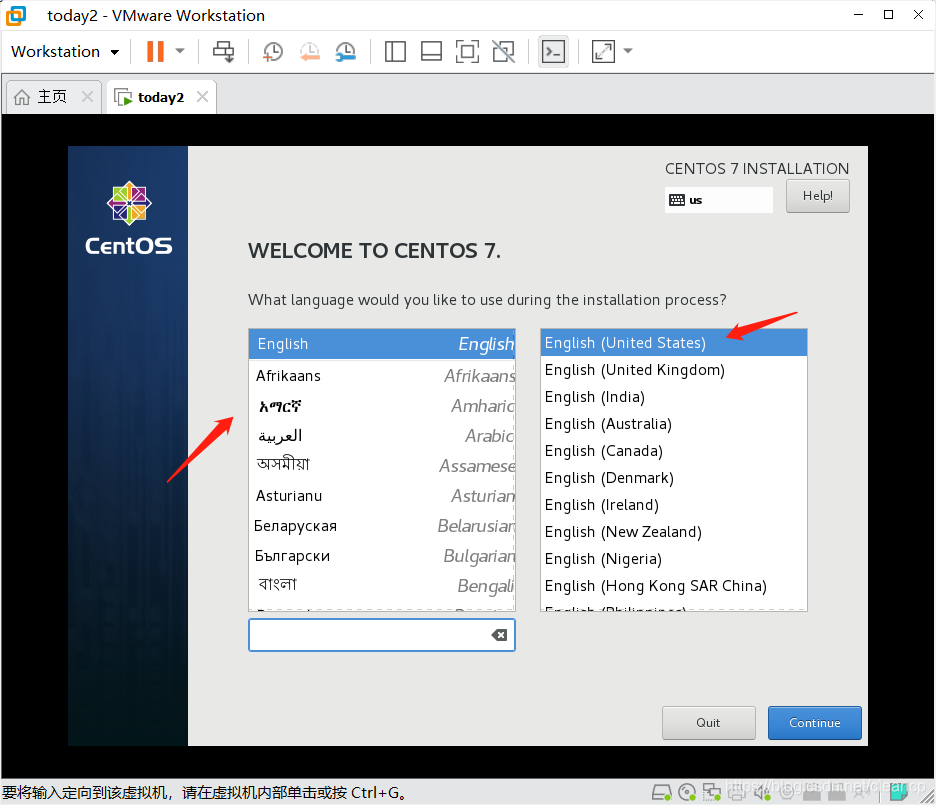Enter full screen mode icon
936x805 pixels.
point(467,52)
